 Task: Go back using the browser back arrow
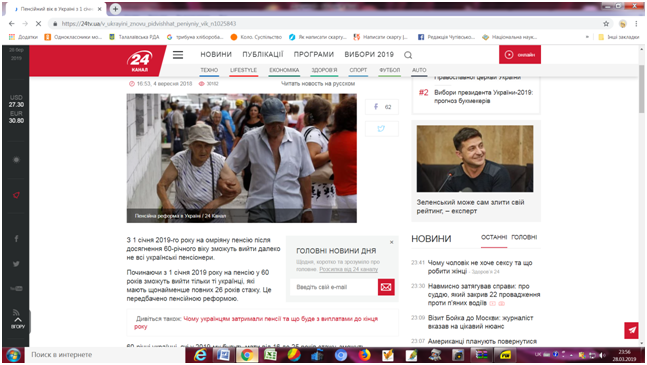[12, 24]
